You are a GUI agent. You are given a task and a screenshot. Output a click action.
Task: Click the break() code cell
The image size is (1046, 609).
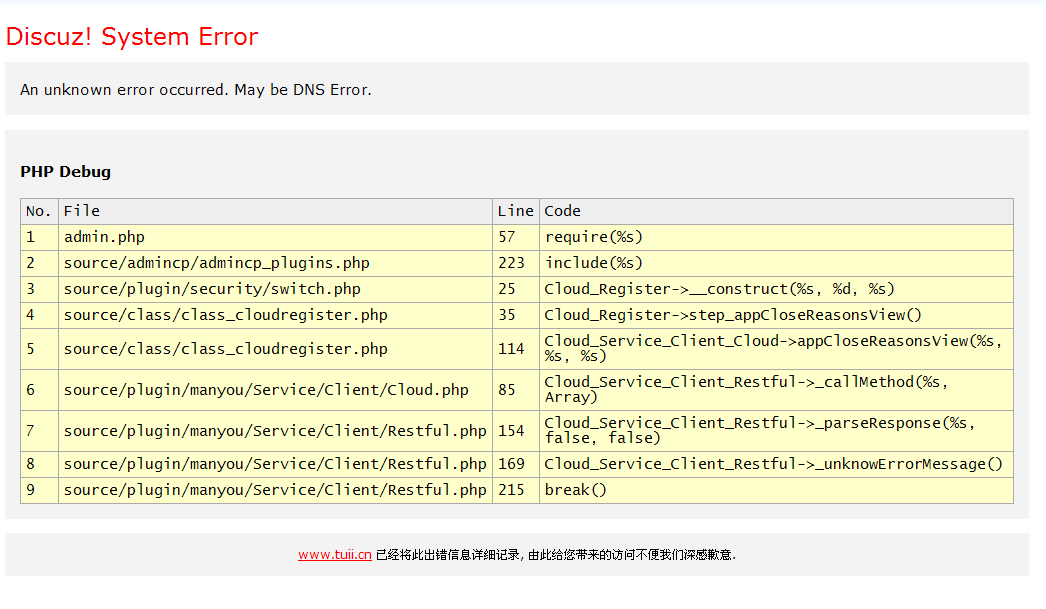[x=575, y=490]
